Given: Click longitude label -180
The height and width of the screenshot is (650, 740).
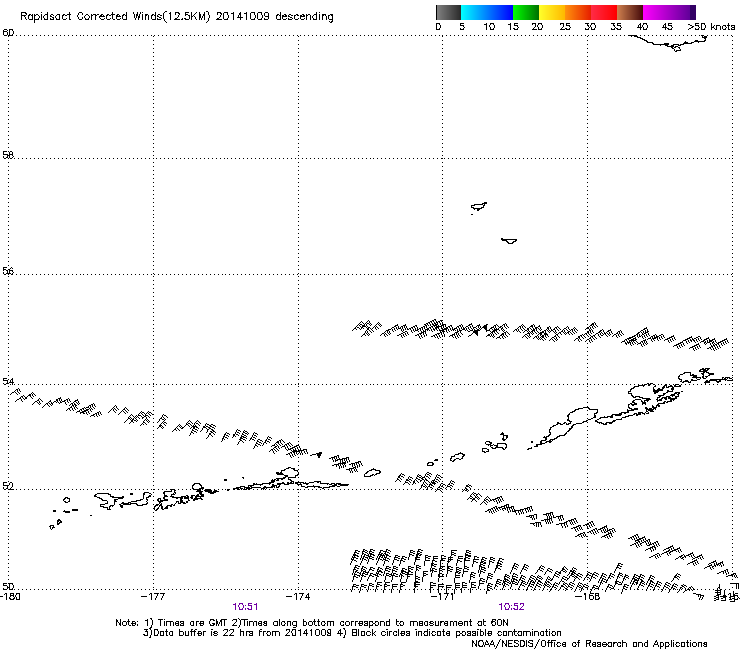Looking at the screenshot, I should tap(10, 596).
